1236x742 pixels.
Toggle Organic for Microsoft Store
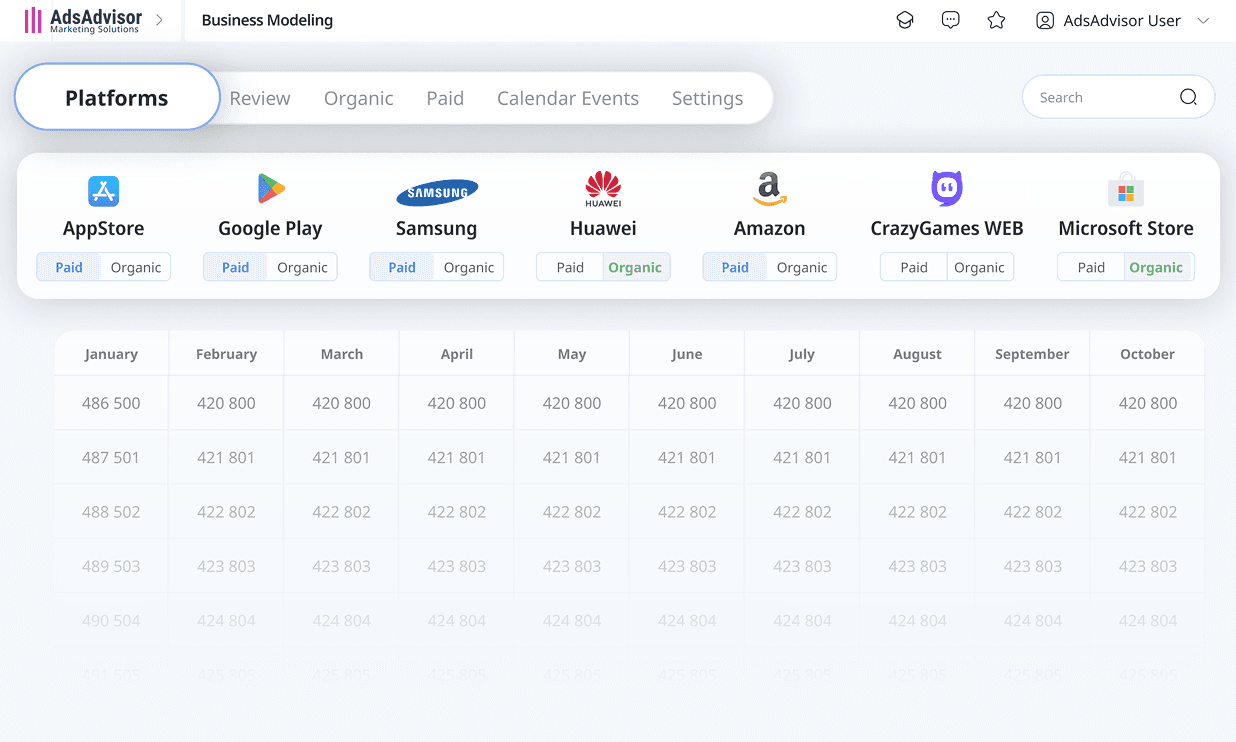pos(1156,267)
